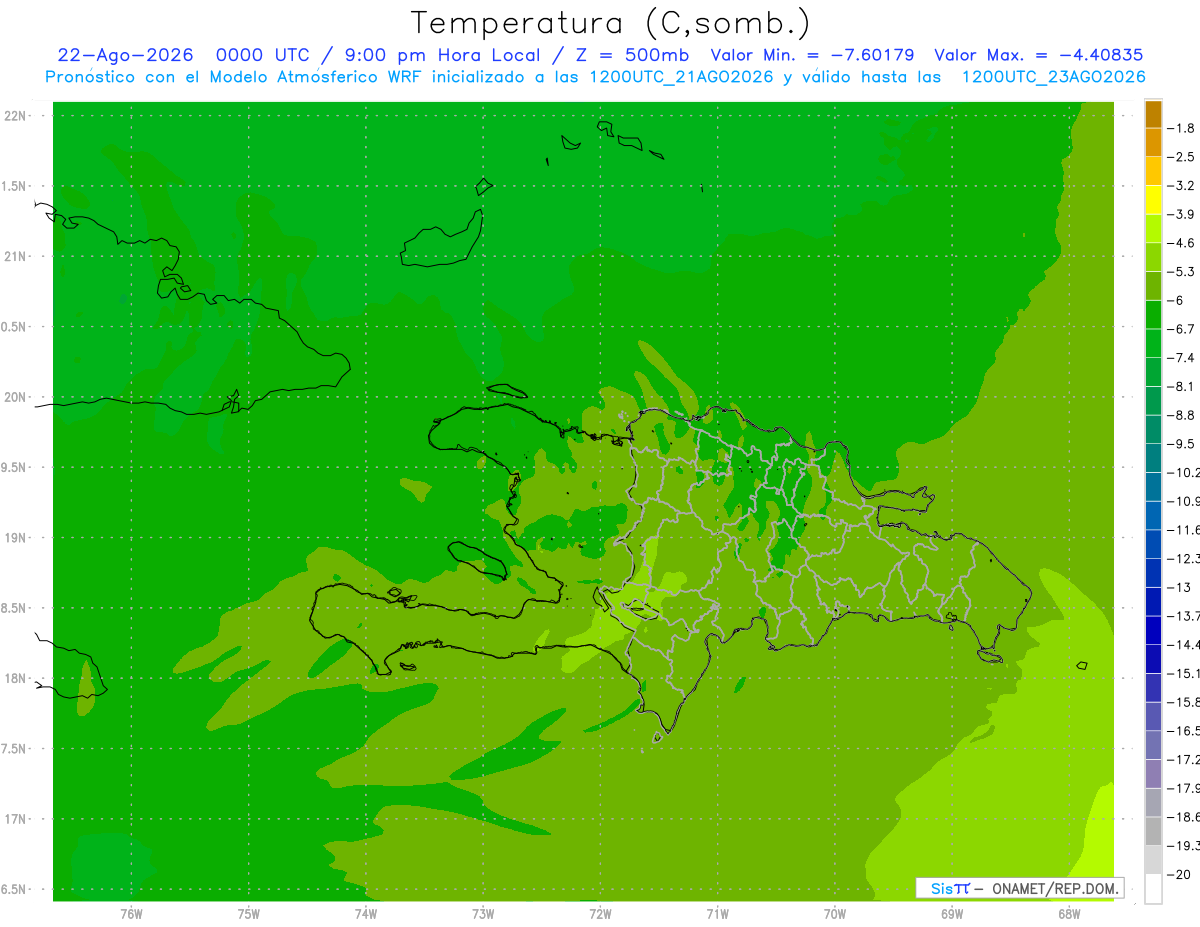The height and width of the screenshot is (927, 1200).
Task: Click the '-9.5' colorbar label
Action: [x=1182, y=444]
